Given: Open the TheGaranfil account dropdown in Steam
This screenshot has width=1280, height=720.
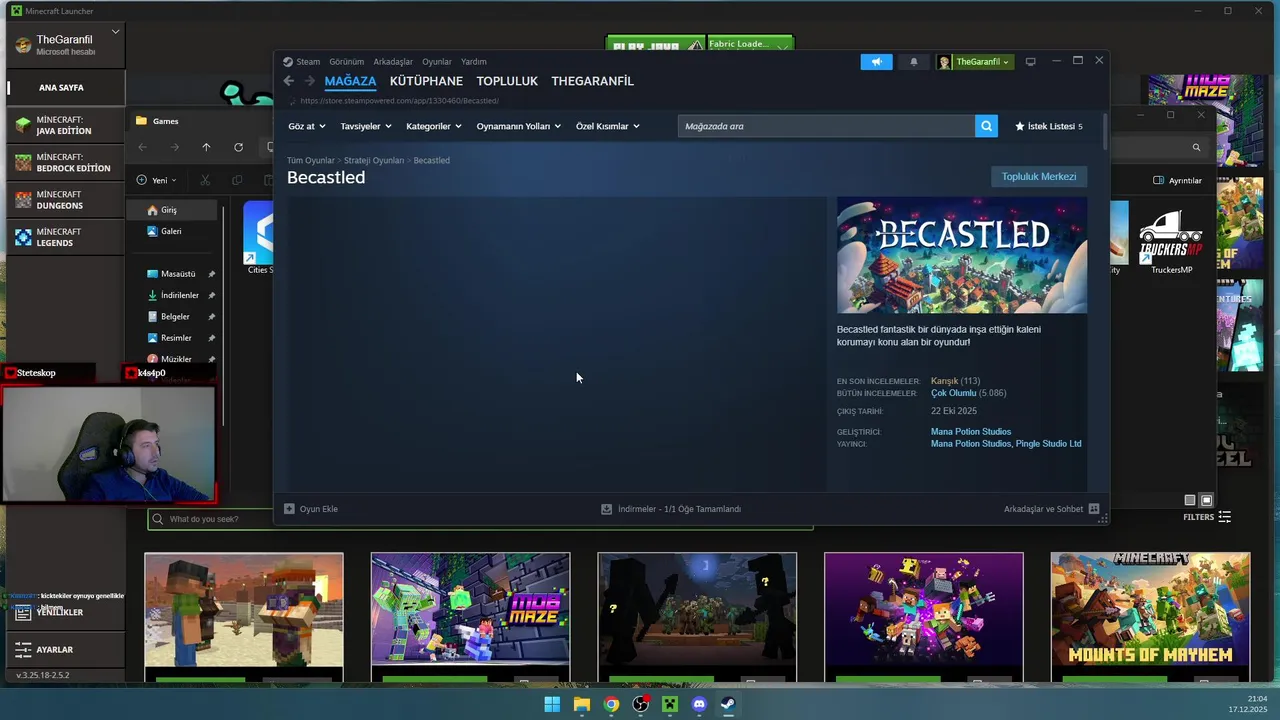Looking at the screenshot, I should (975, 62).
